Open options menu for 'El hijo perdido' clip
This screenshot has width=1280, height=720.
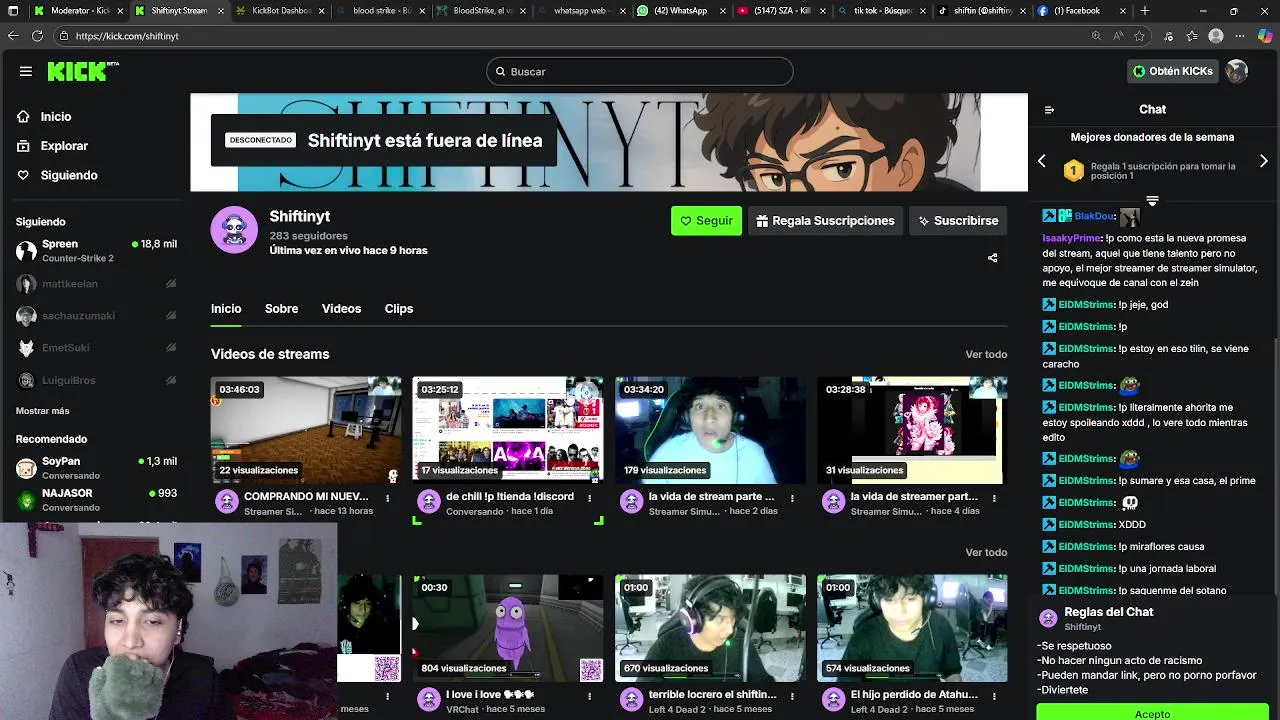coord(994,696)
